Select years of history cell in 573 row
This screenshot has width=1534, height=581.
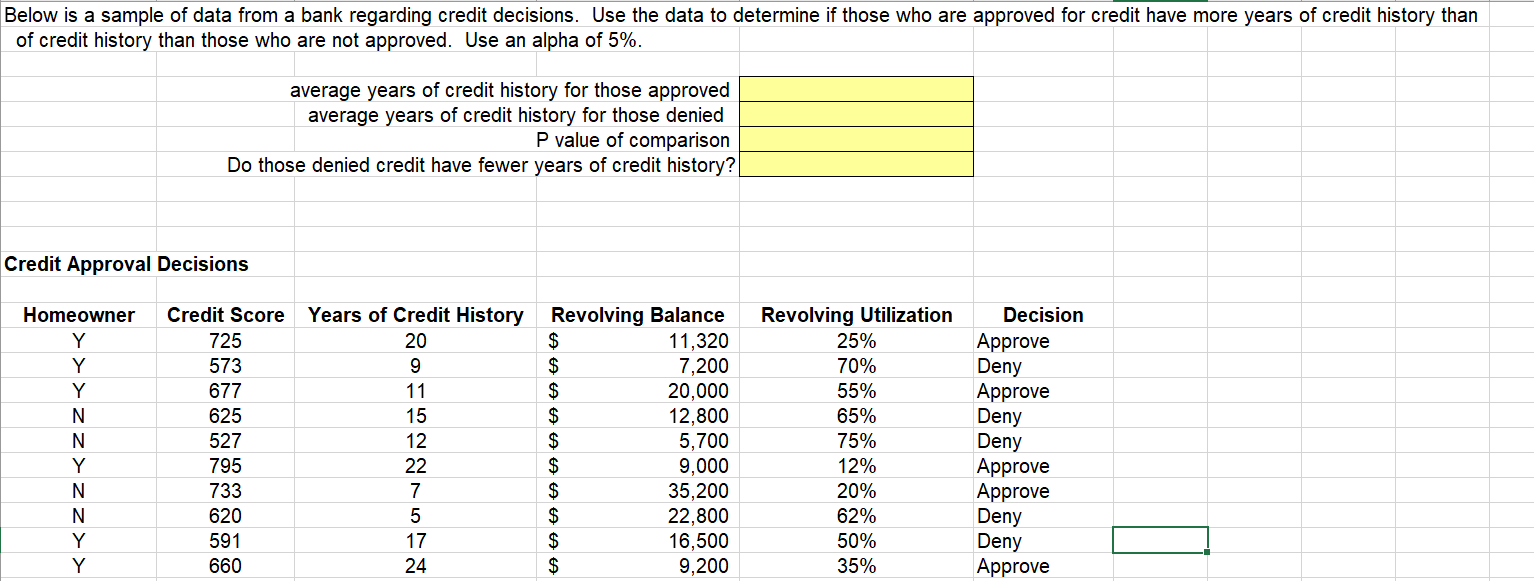[416, 366]
